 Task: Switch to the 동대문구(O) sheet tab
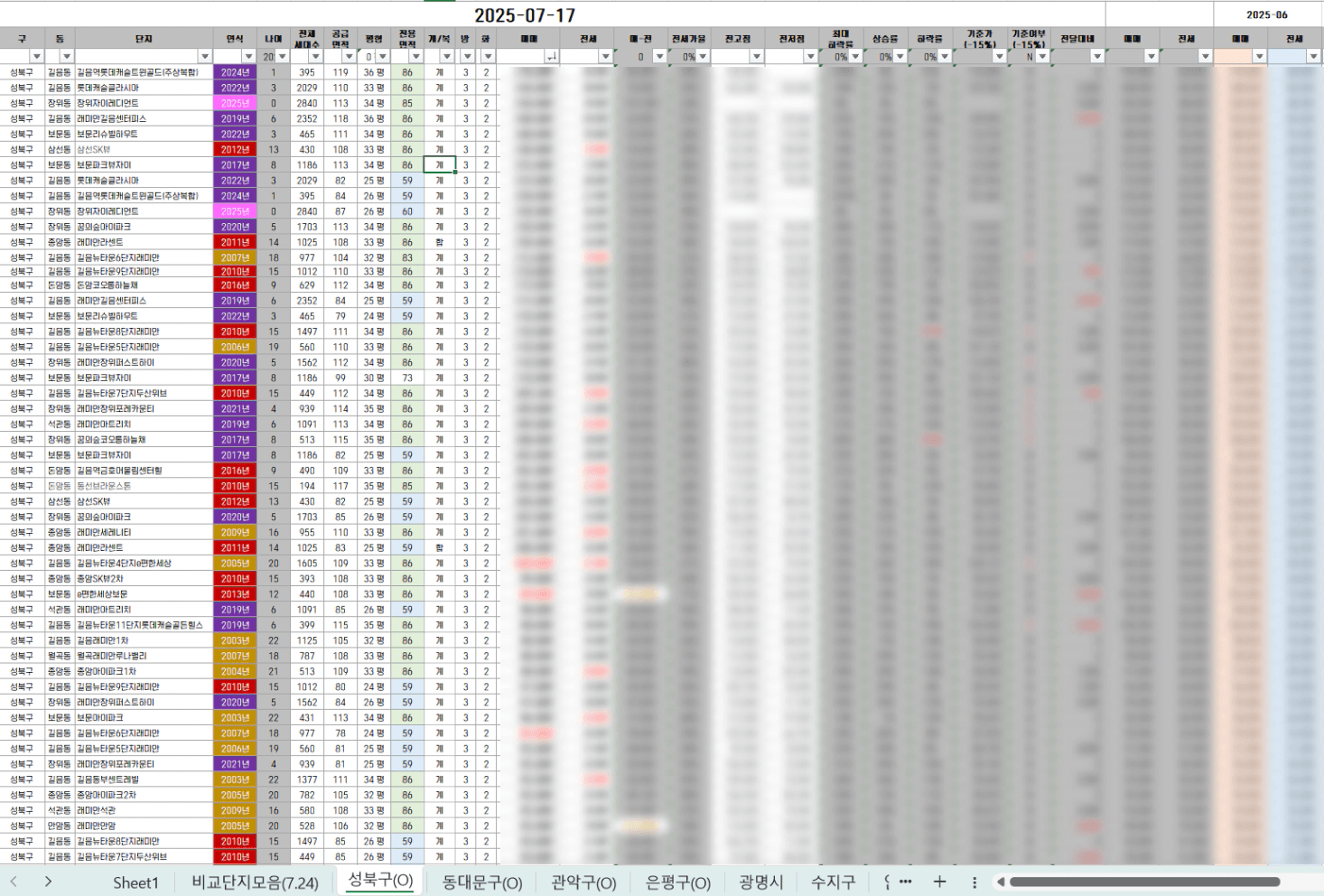(x=482, y=882)
